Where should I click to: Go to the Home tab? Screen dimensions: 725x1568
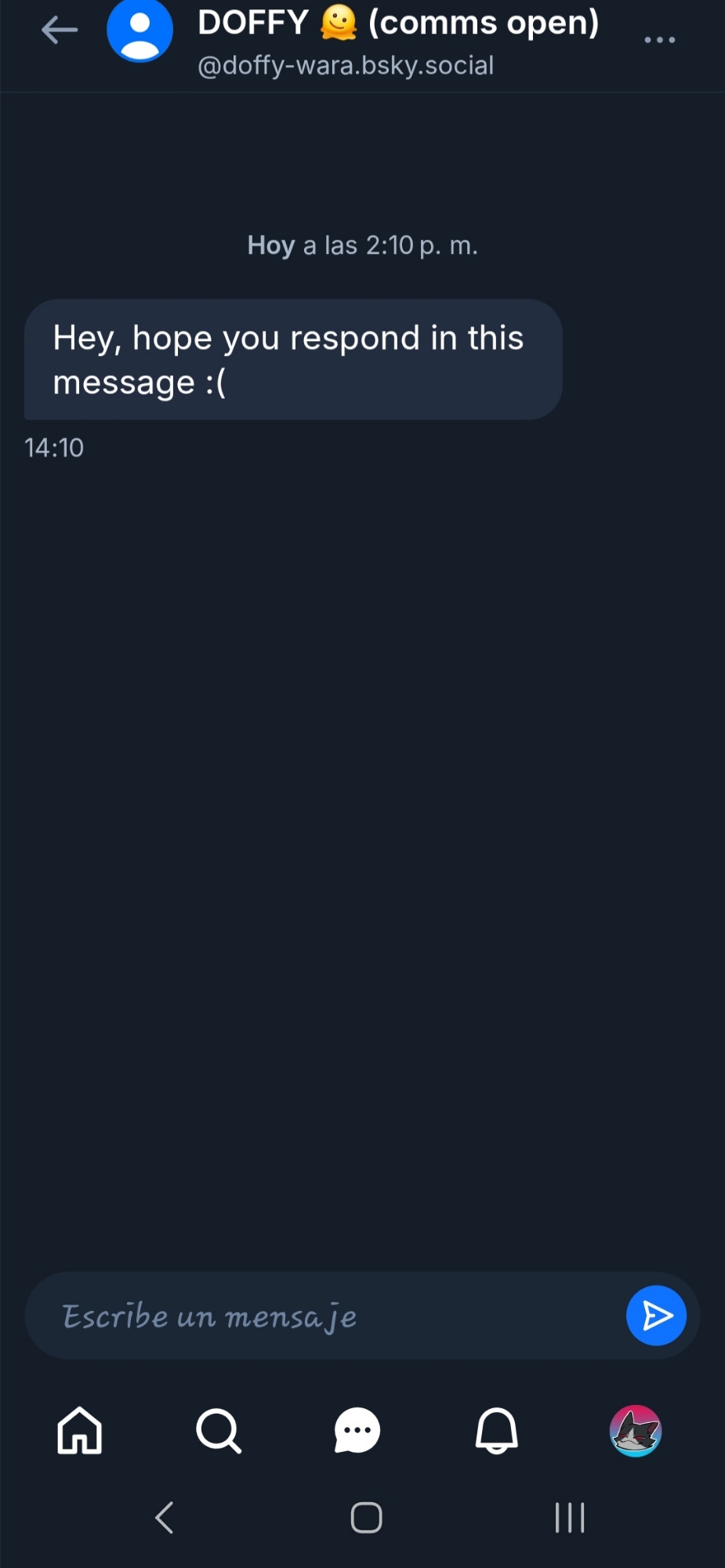(x=80, y=1431)
